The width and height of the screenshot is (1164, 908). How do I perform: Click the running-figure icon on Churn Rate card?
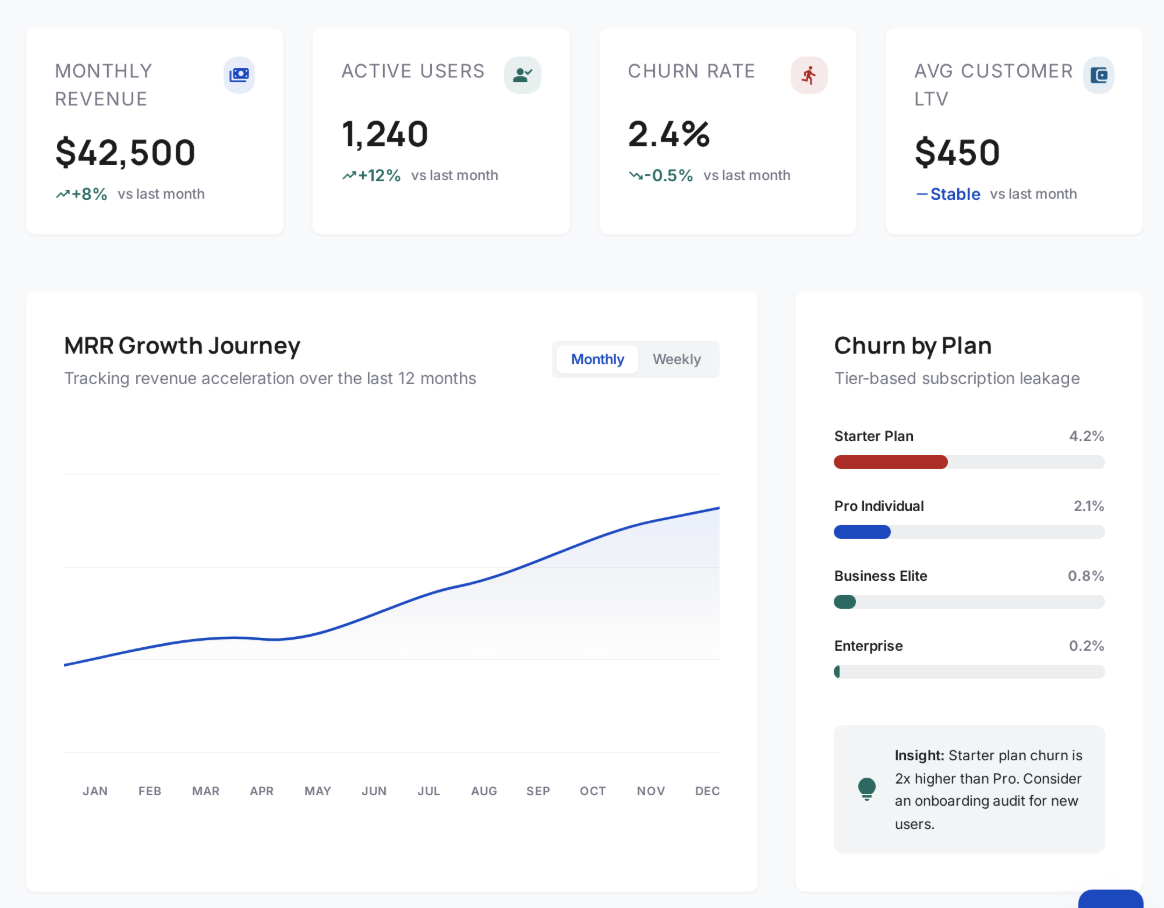point(809,75)
